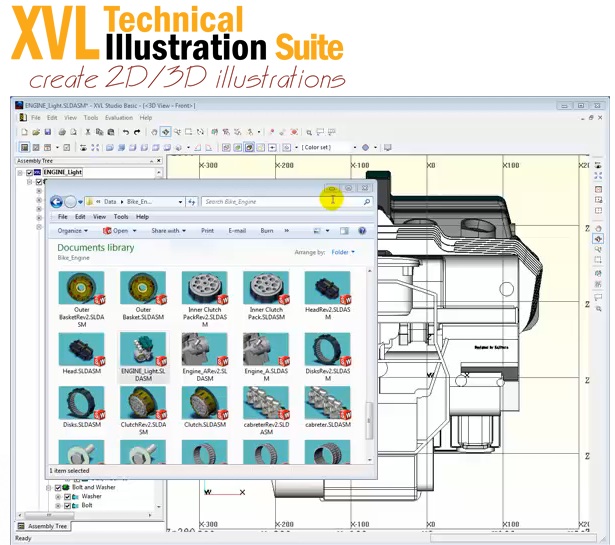Undo the last action with the undo arrow
The height and width of the screenshot is (545, 615).
[126, 133]
